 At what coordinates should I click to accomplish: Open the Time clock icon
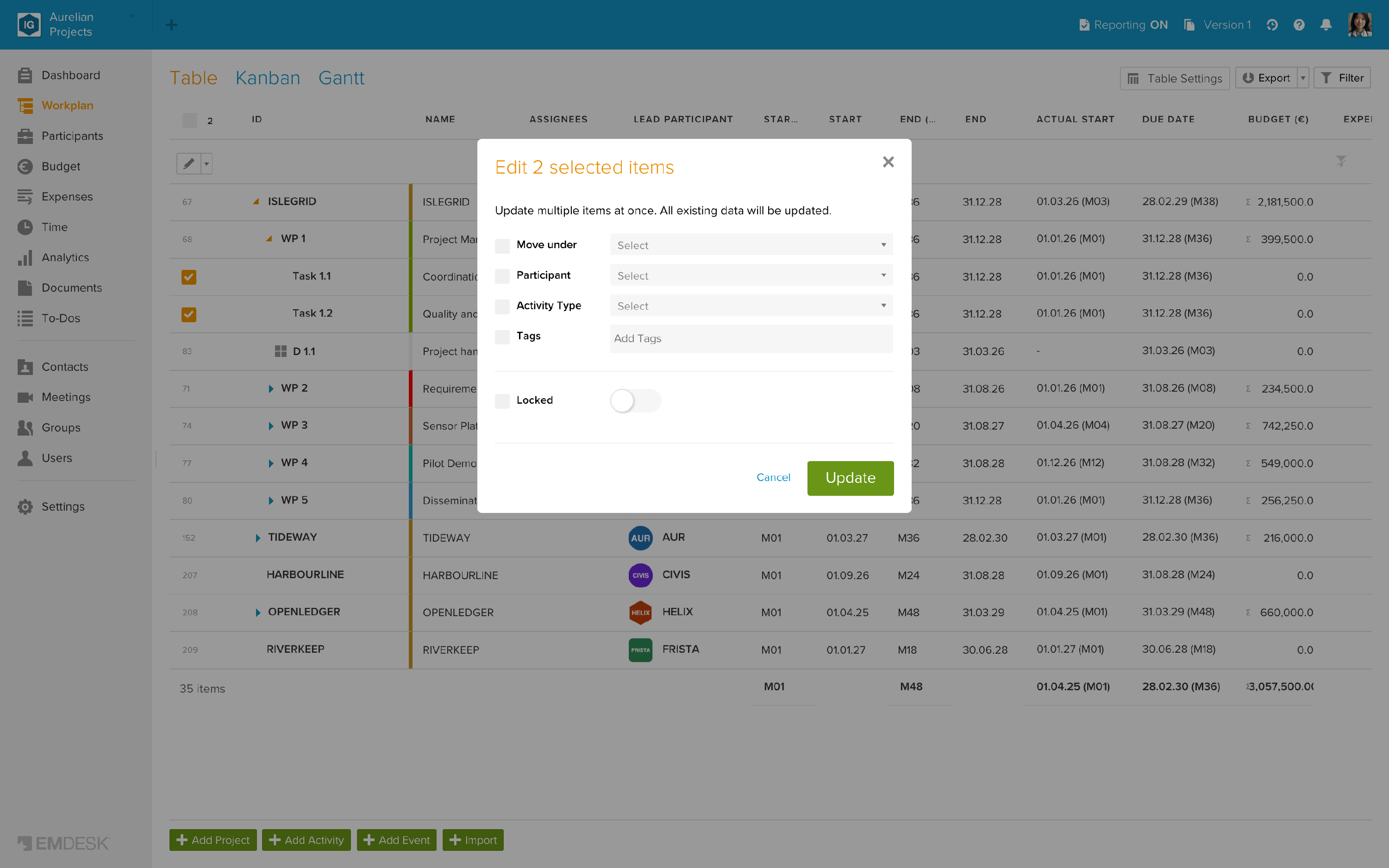(x=25, y=227)
